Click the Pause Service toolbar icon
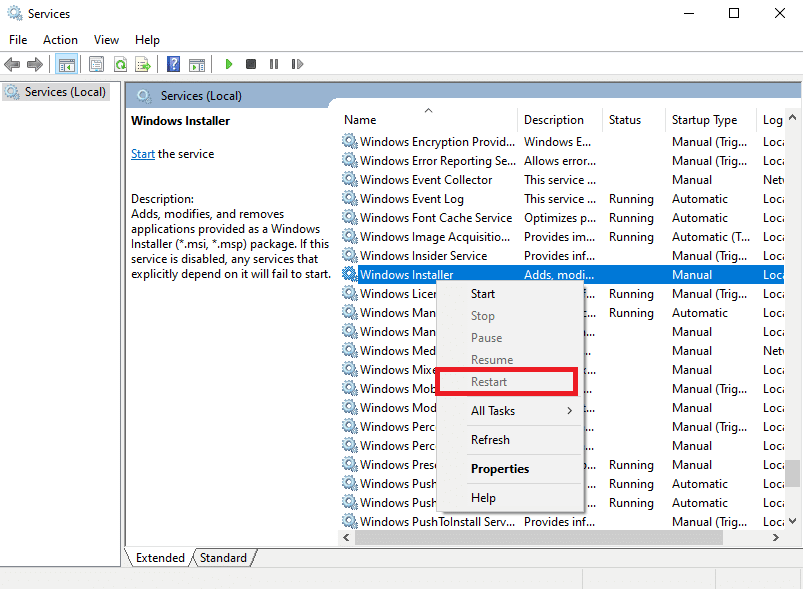Viewport: 803px width, 589px height. click(x=274, y=64)
